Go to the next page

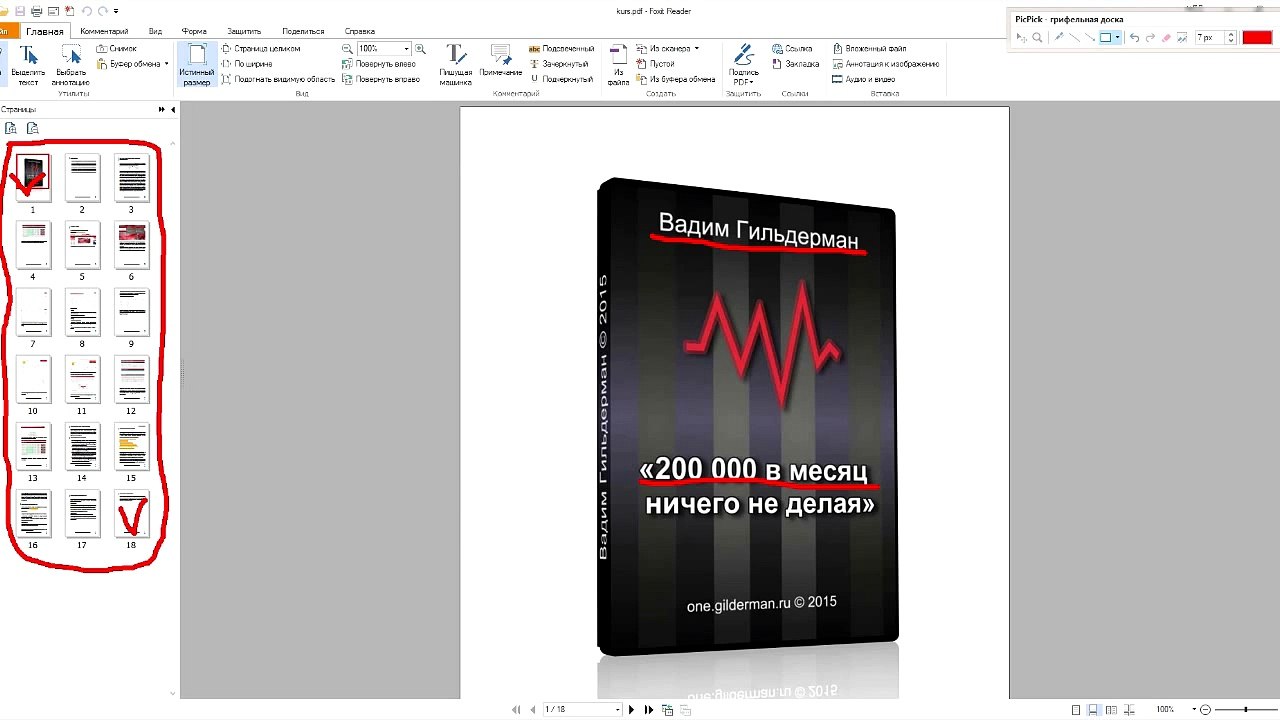tap(631, 710)
